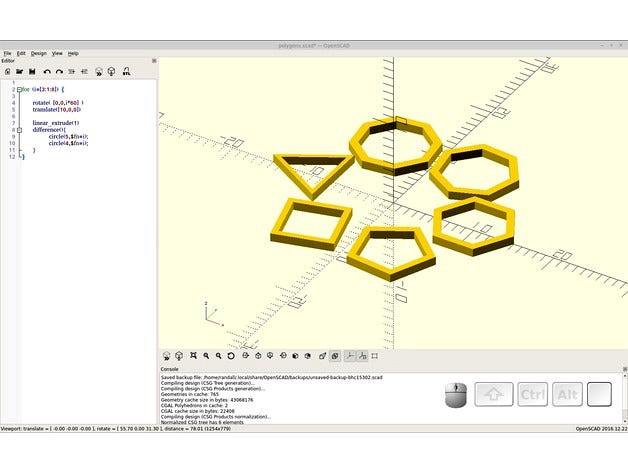The width and height of the screenshot is (628, 472).
Task: Collapse the for loop fold marker on line 2
Action: point(19,89)
